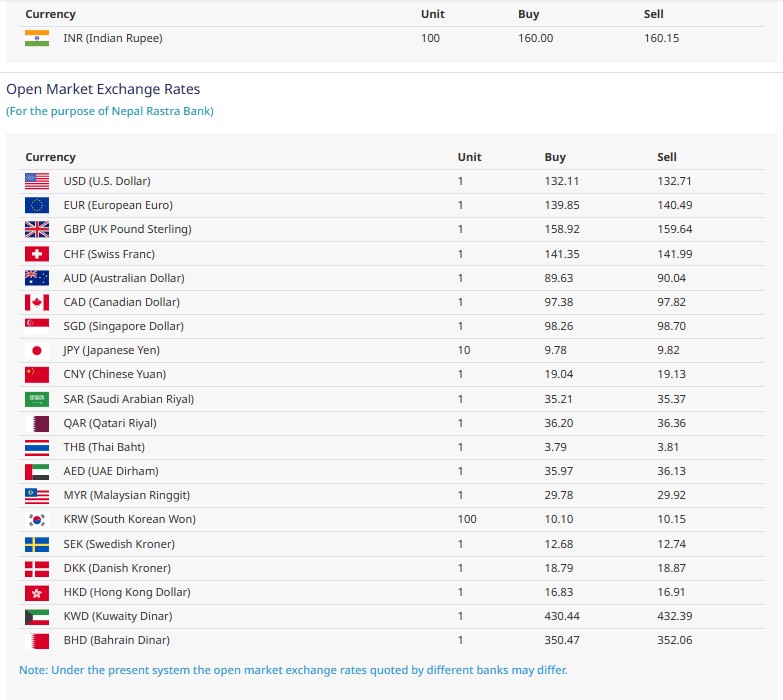Viewport: 783px width, 700px height.
Task: Click the BHD (Bahrain Dinar) currency label
Action: point(117,640)
